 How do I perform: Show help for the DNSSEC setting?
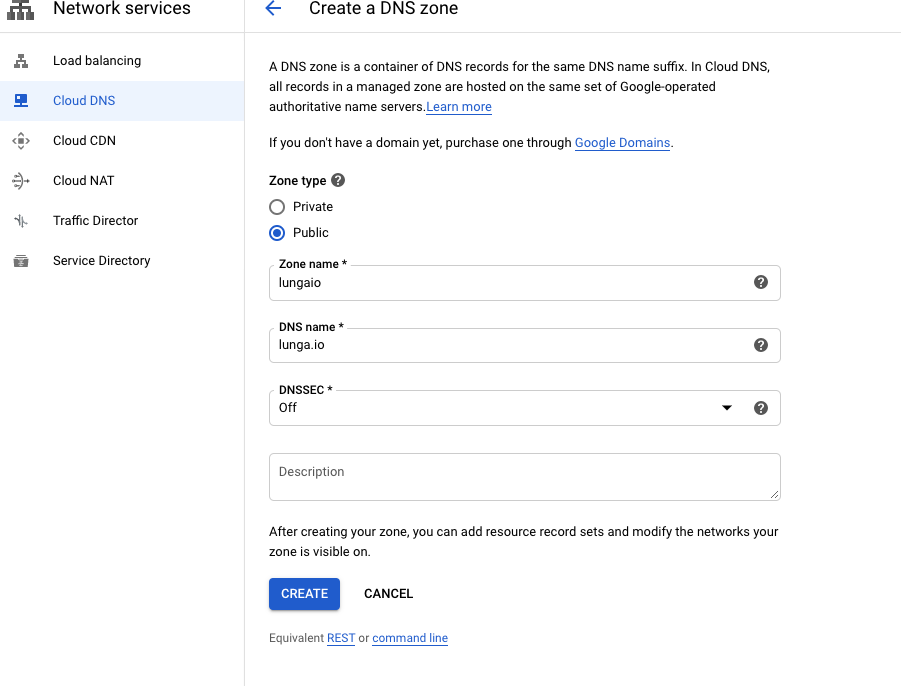point(761,408)
